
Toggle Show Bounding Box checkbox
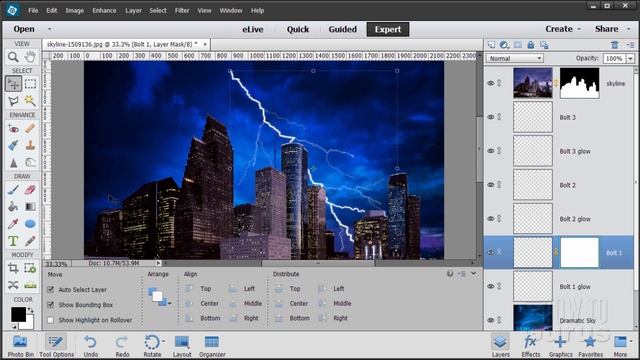point(51,304)
